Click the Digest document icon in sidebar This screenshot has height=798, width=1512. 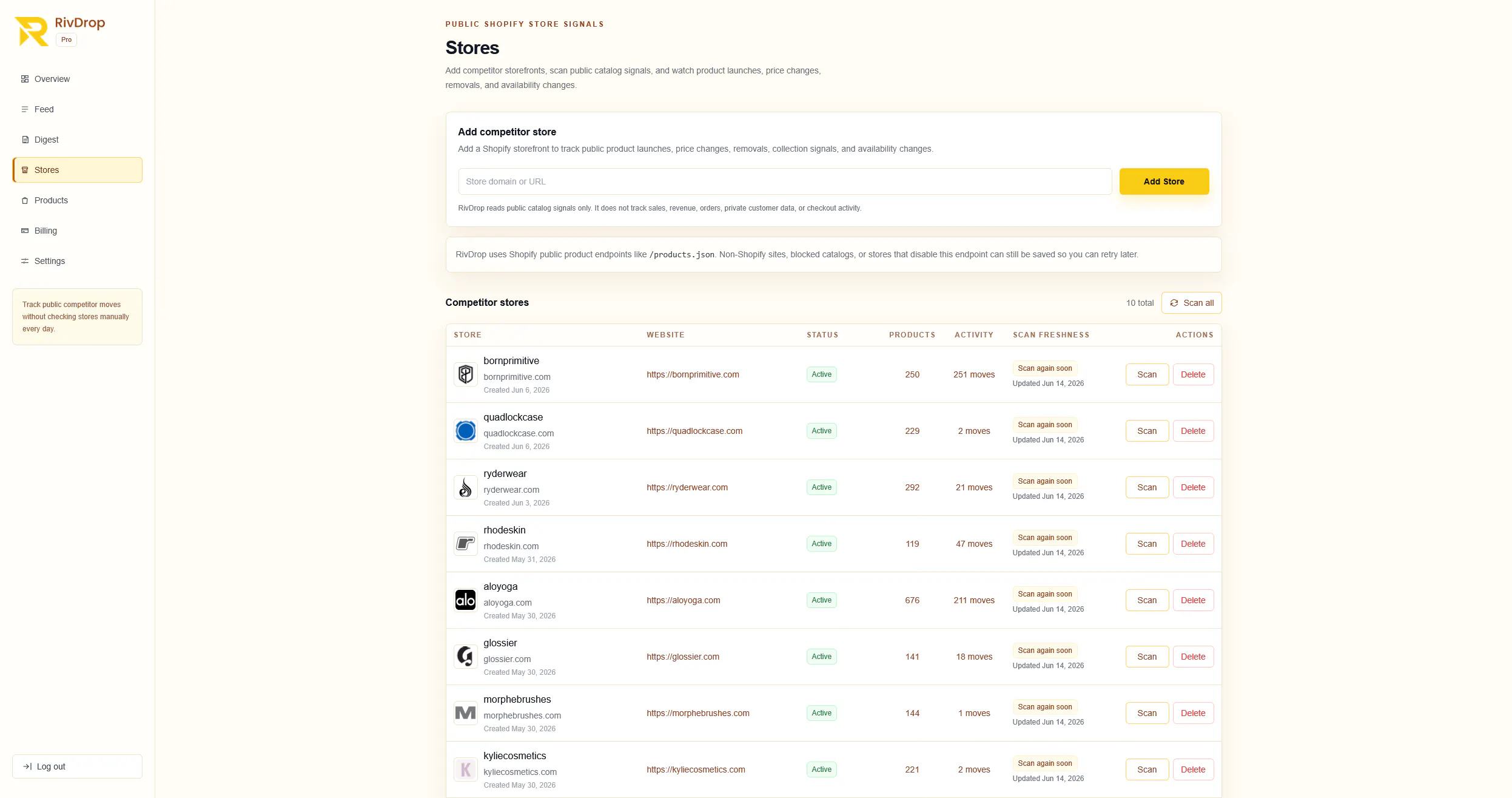[25, 140]
